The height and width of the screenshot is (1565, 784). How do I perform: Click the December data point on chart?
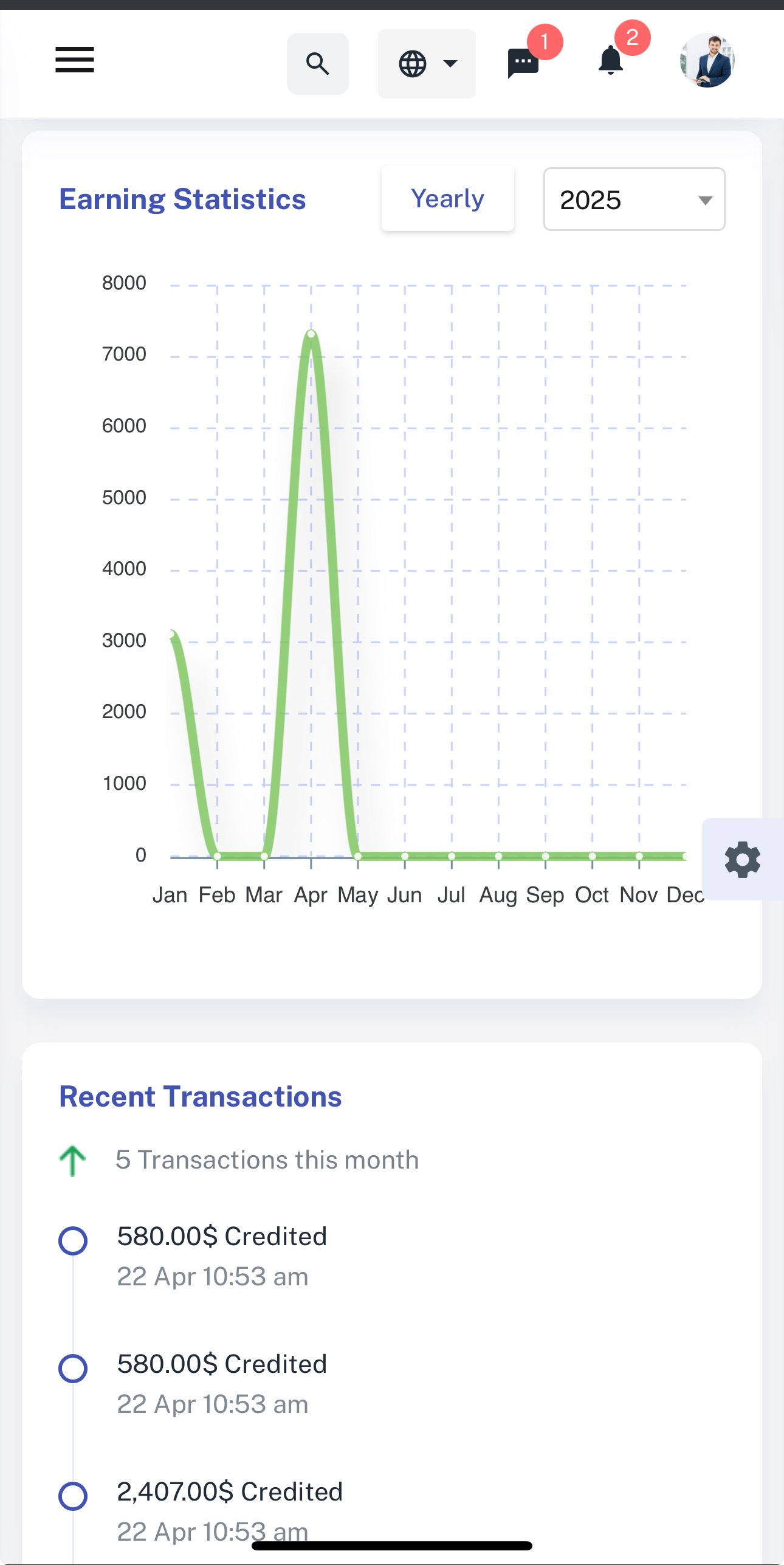pyautogui.click(x=685, y=856)
